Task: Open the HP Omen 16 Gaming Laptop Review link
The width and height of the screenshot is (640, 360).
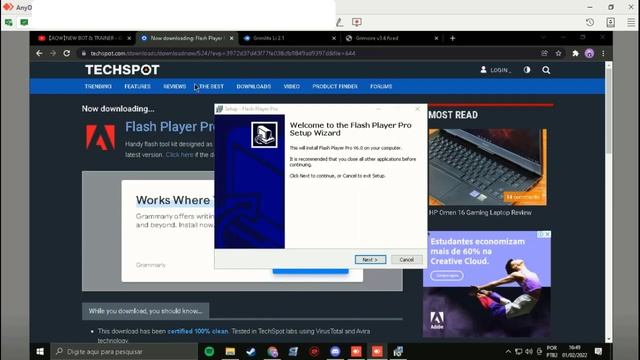Action: coord(480,213)
